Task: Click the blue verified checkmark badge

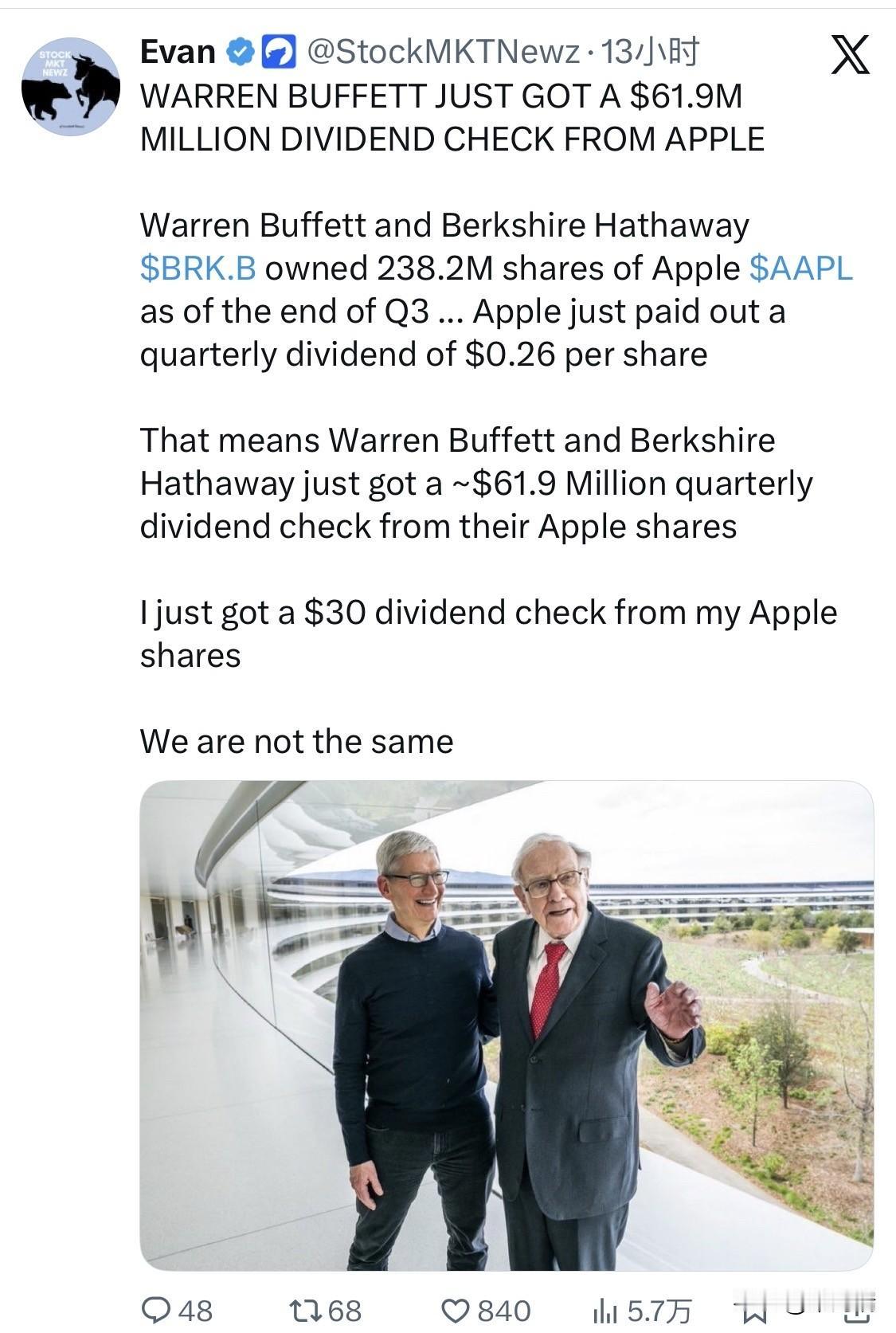Action: (239, 53)
